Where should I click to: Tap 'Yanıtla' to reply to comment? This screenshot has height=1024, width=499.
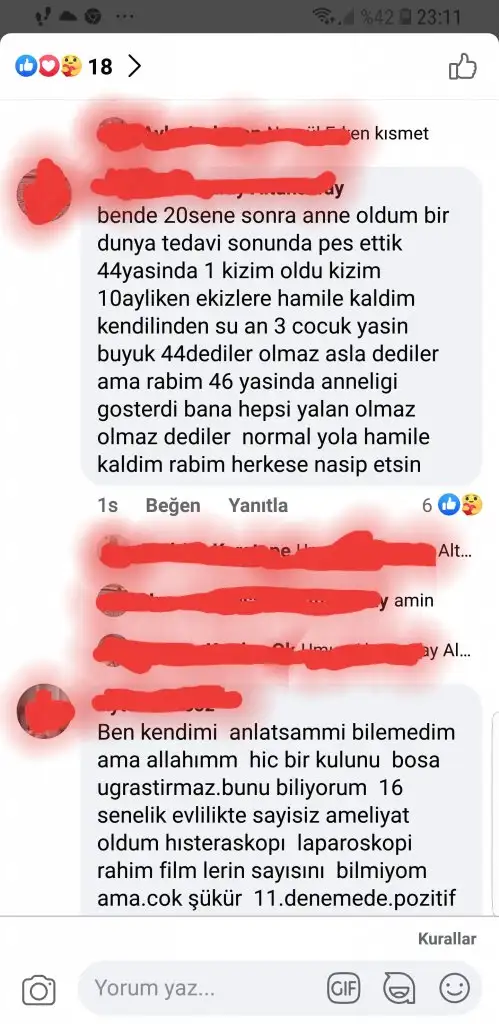(x=258, y=505)
